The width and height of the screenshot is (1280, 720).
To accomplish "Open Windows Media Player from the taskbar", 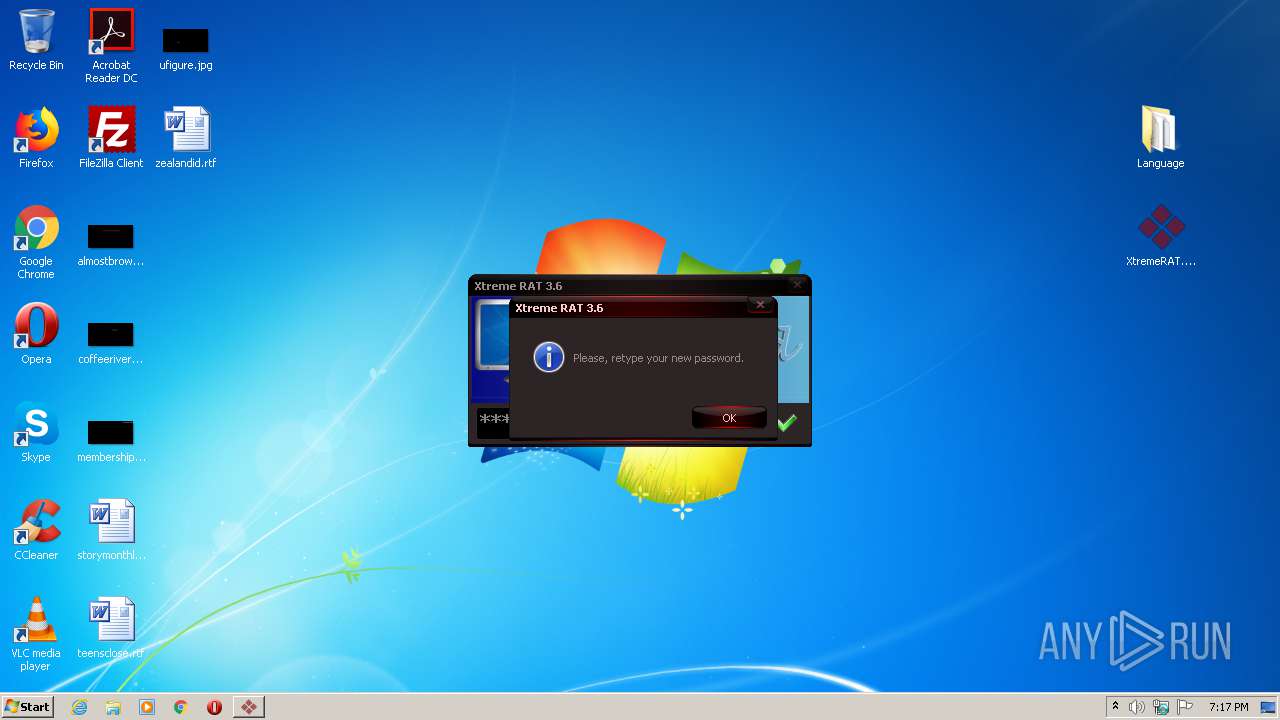I will point(147,707).
